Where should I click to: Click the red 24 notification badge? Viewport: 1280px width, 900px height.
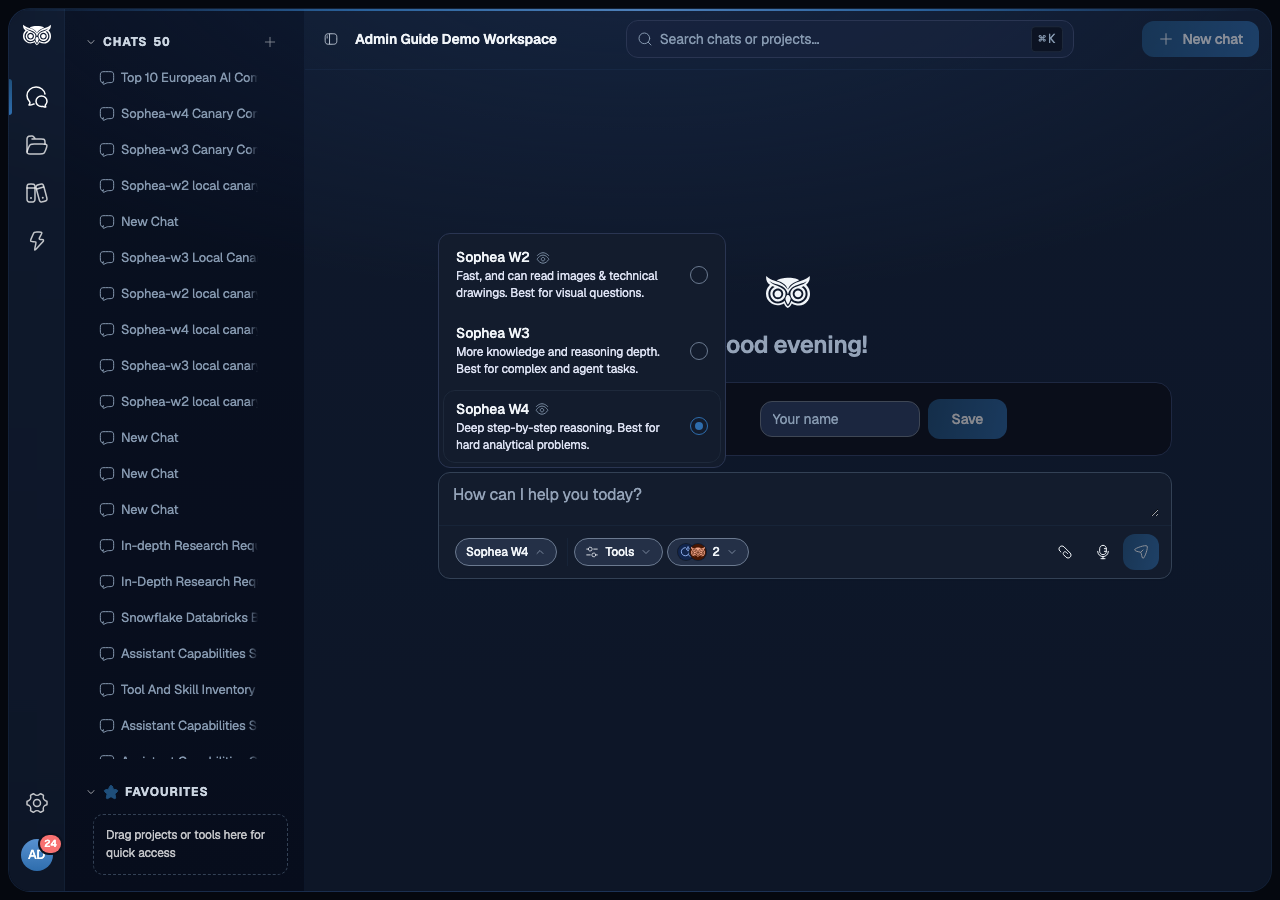coord(50,844)
